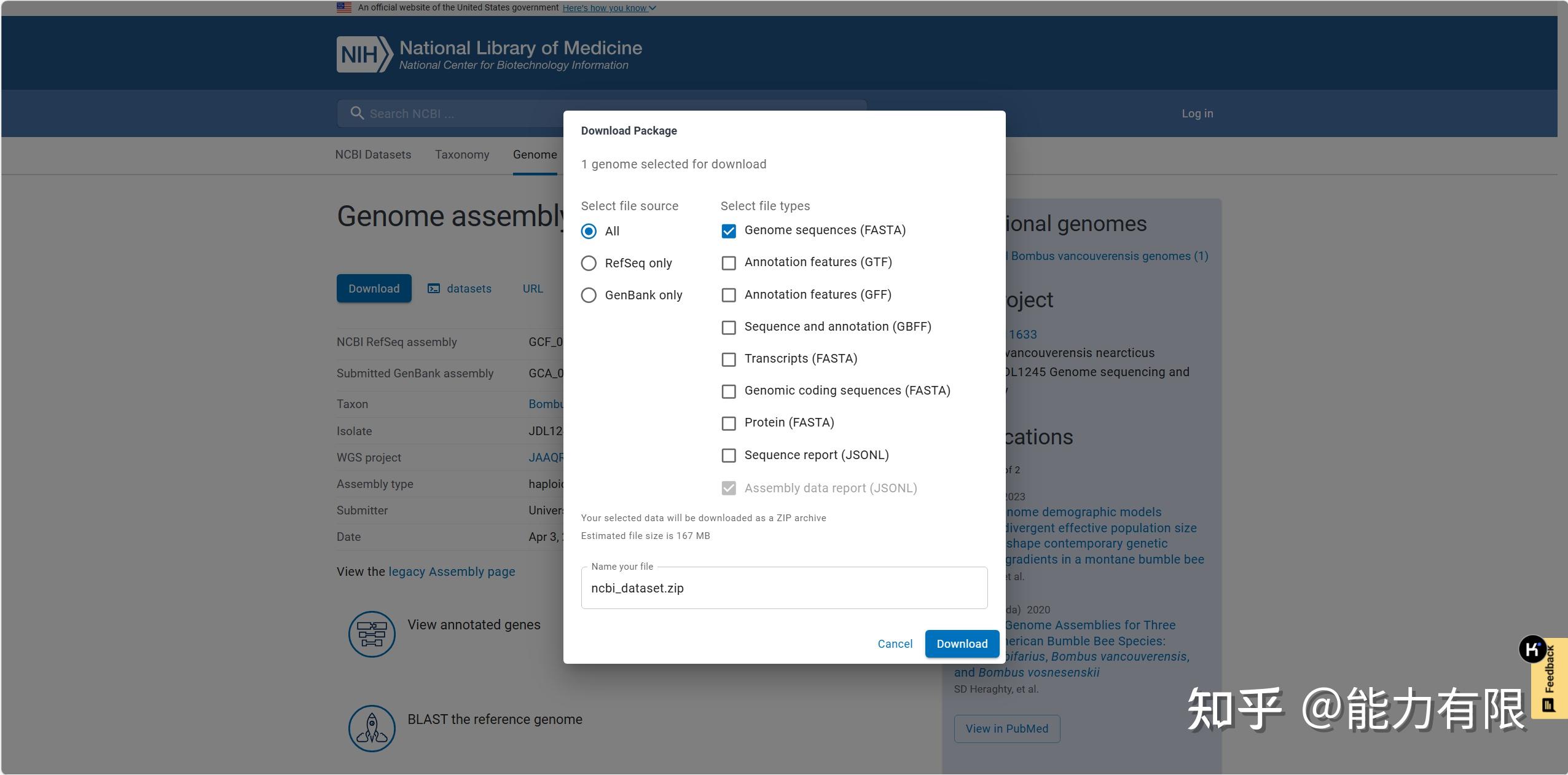The image size is (1568, 775).
Task: Open the legacy Assembly page link
Action: click(452, 572)
